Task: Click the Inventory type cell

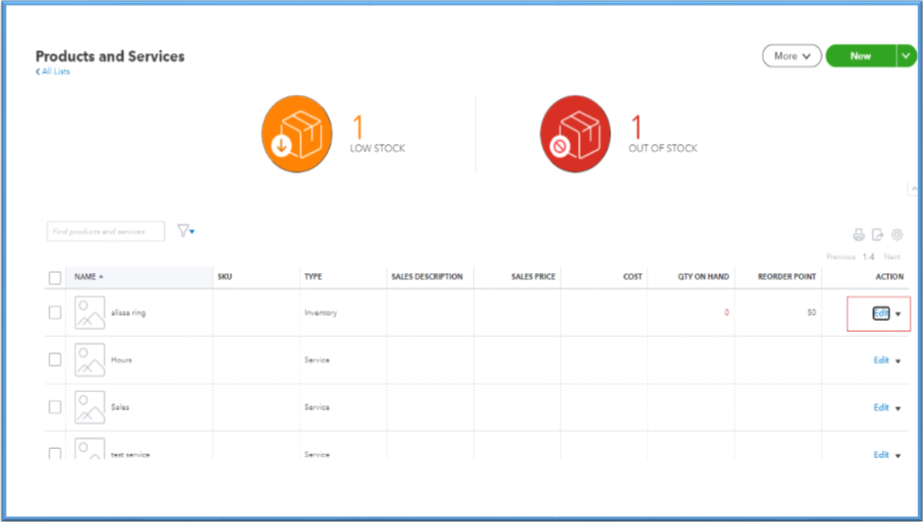Action: (x=320, y=312)
